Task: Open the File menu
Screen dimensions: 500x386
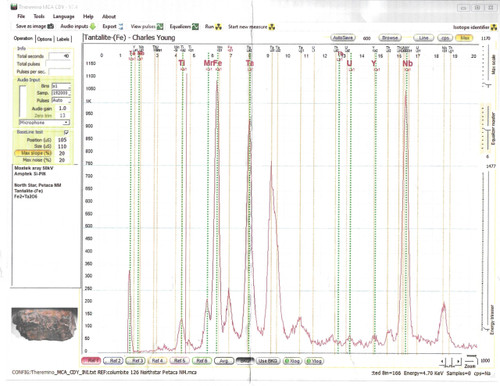Action: [21, 16]
